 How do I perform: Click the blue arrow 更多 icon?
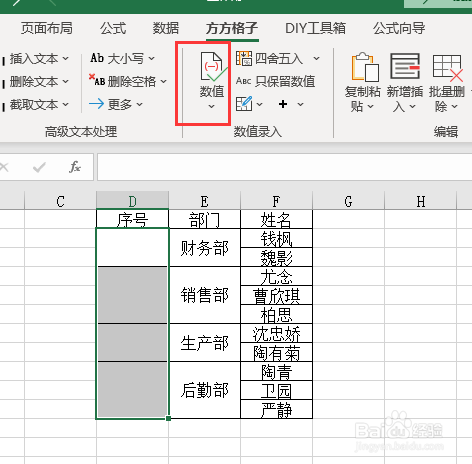coord(96,104)
